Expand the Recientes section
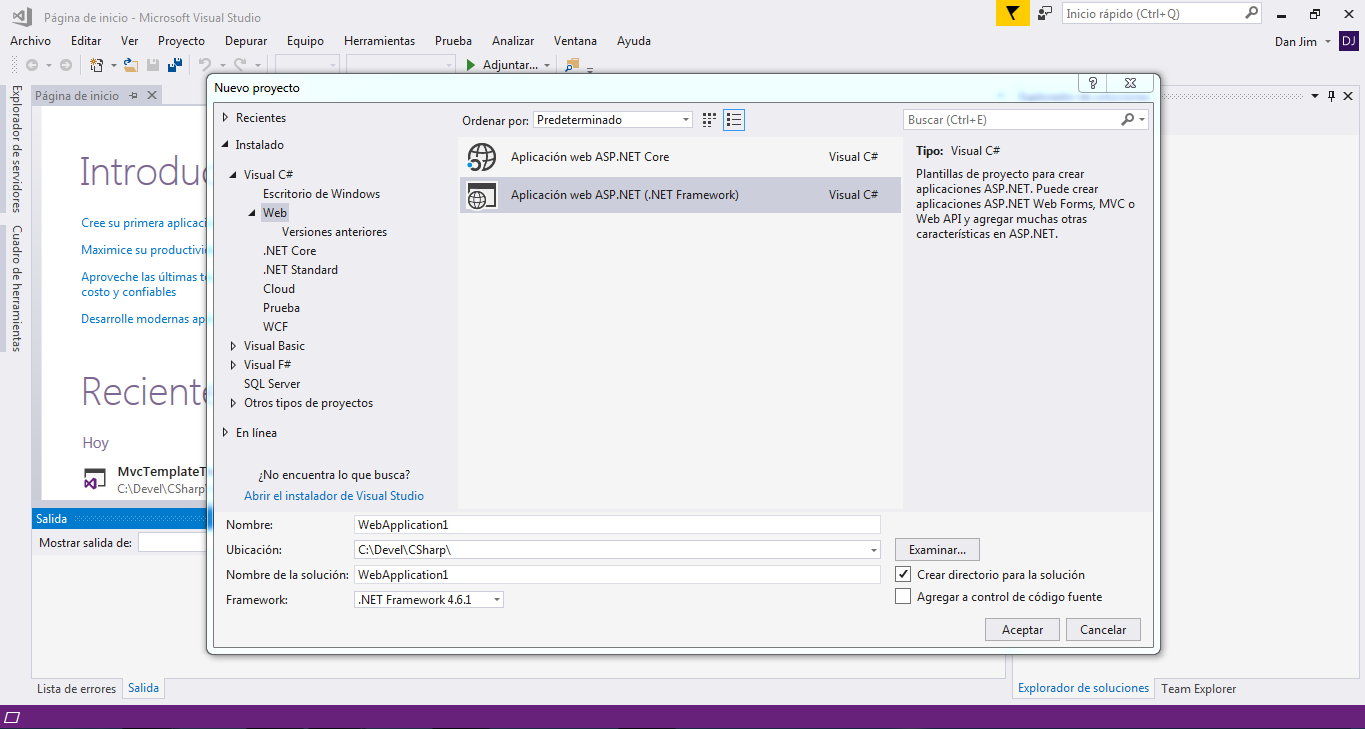The height and width of the screenshot is (729, 1365). pos(225,118)
